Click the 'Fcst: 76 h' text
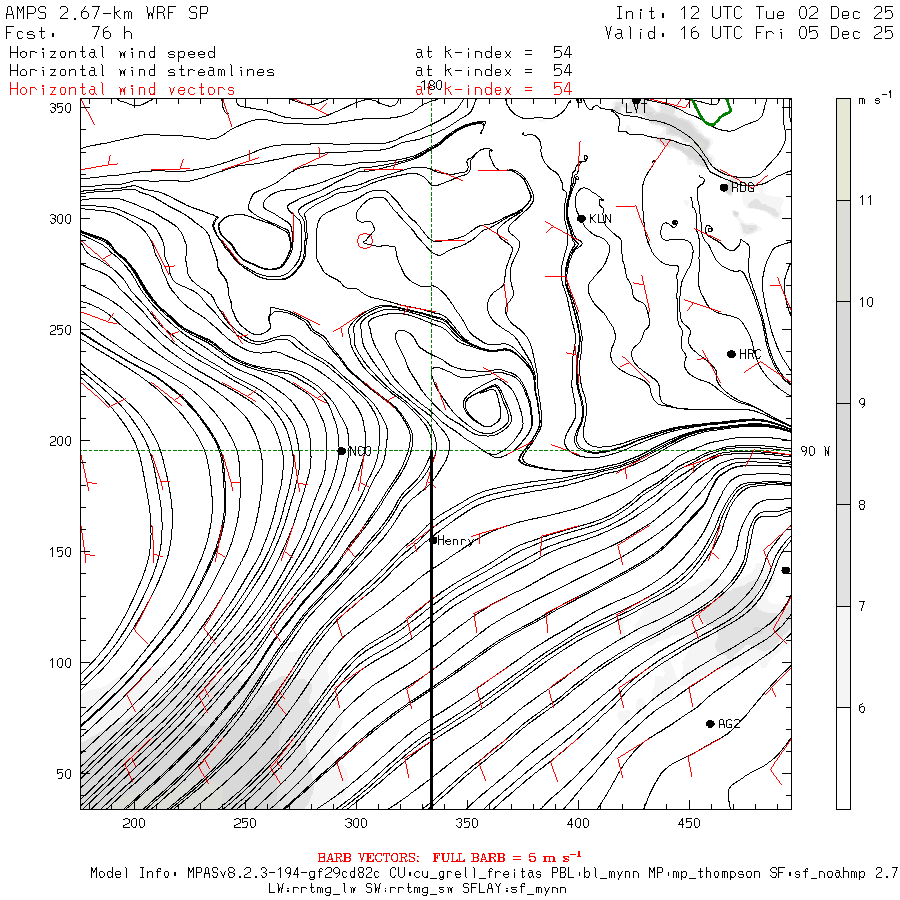900x900 pixels. pos(69,33)
